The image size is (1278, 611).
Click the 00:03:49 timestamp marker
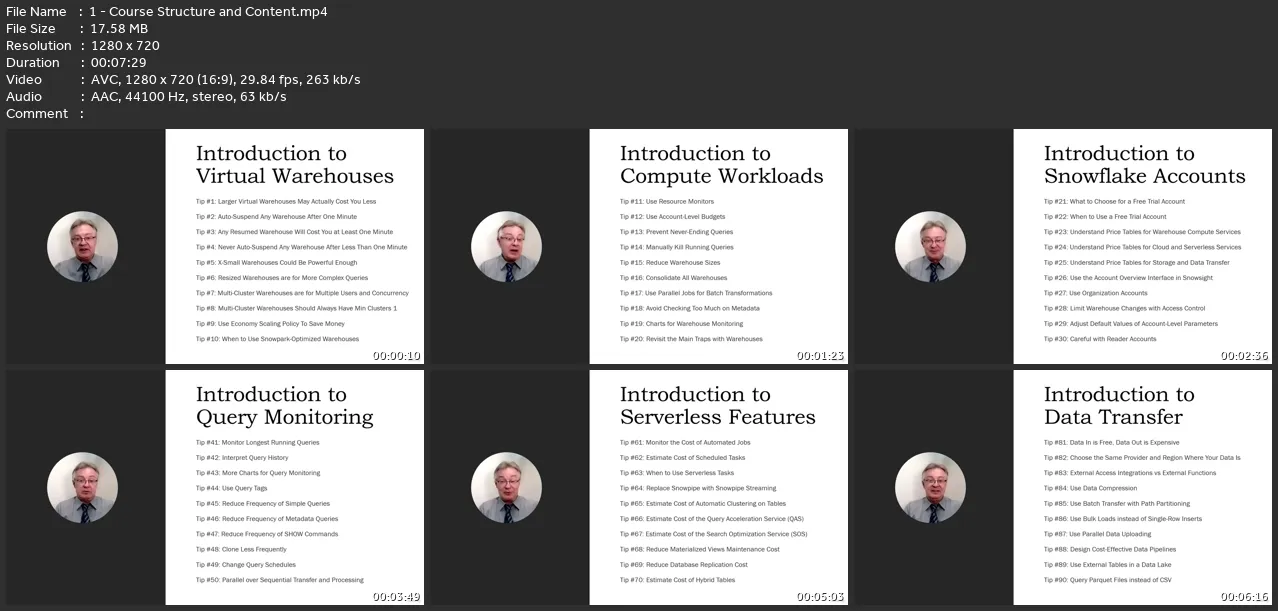396,597
